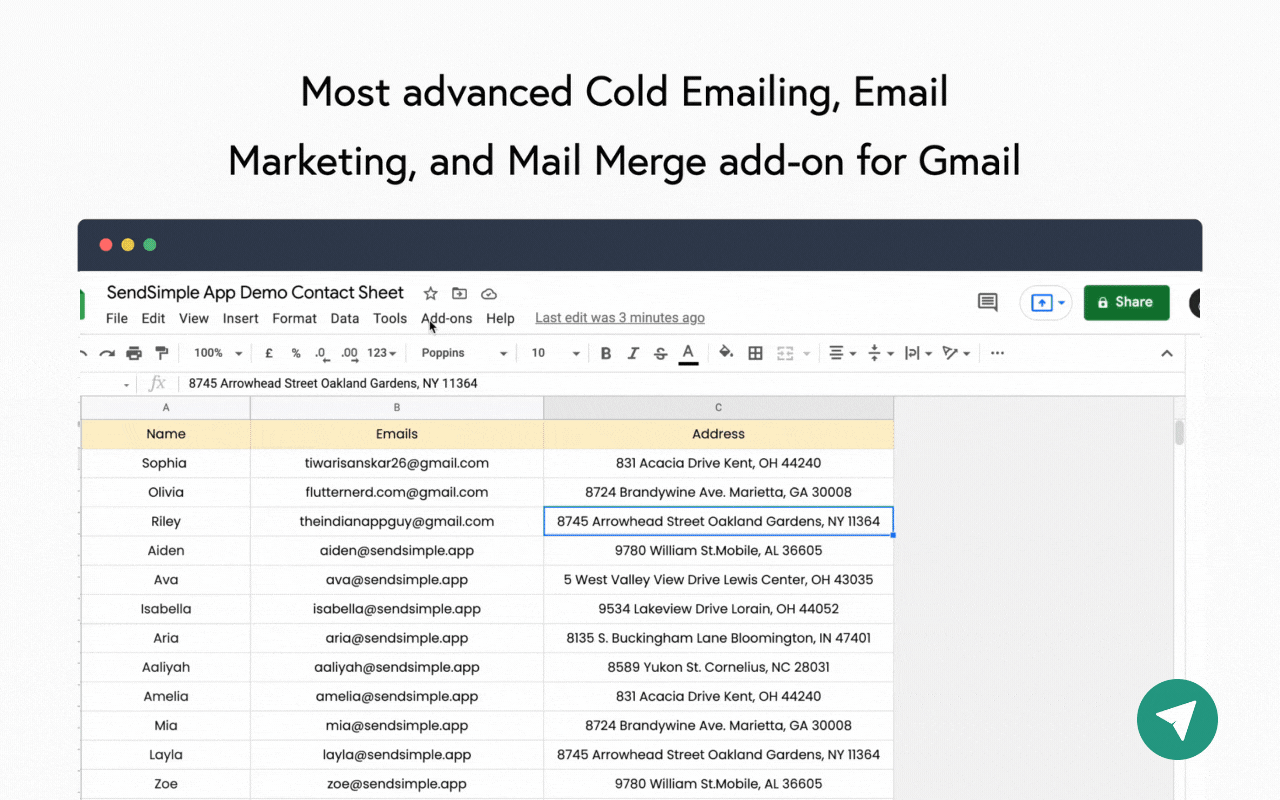
Task: Open the vertical align dropdown
Action: click(x=879, y=353)
